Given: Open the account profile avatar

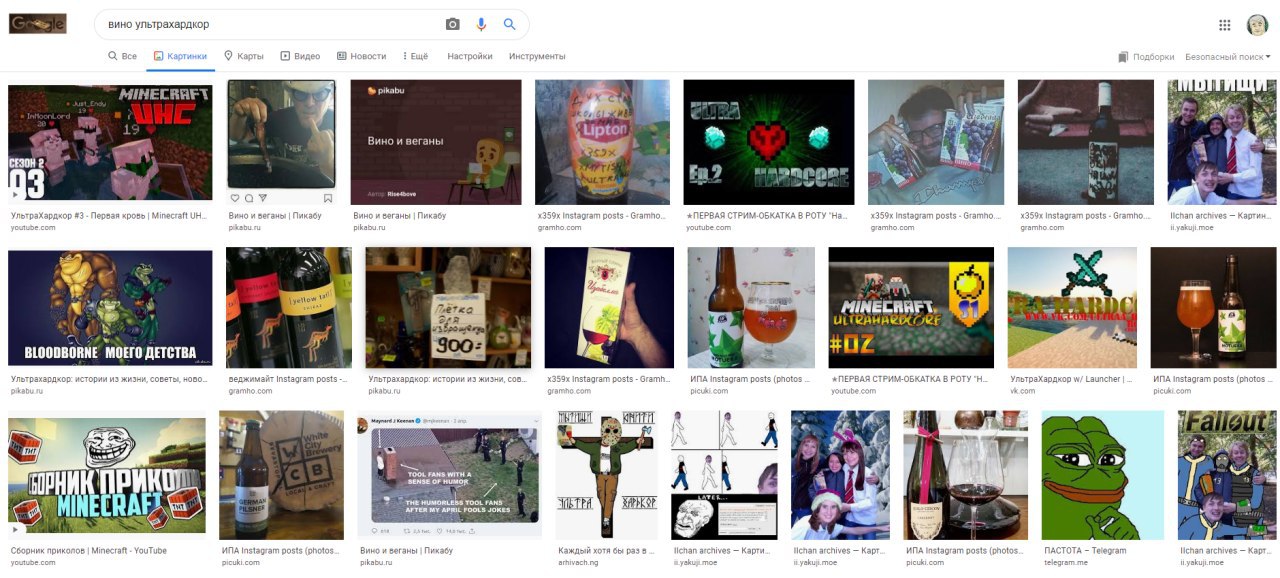Looking at the screenshot, I should 1257,25.
